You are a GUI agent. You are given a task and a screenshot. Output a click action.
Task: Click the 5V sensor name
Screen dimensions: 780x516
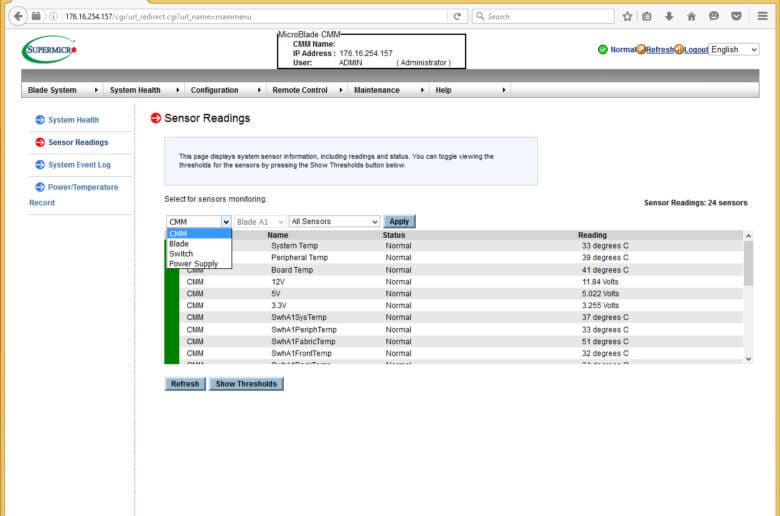276,294
